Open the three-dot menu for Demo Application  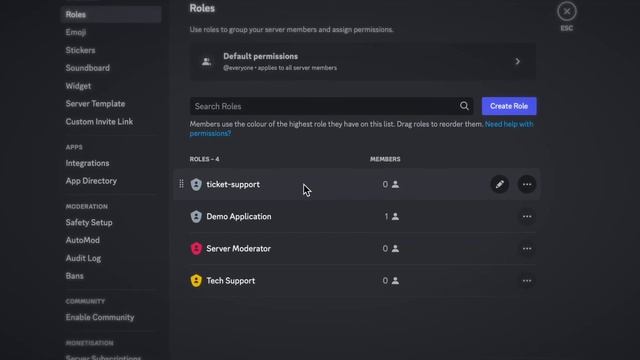pos(527,217)
